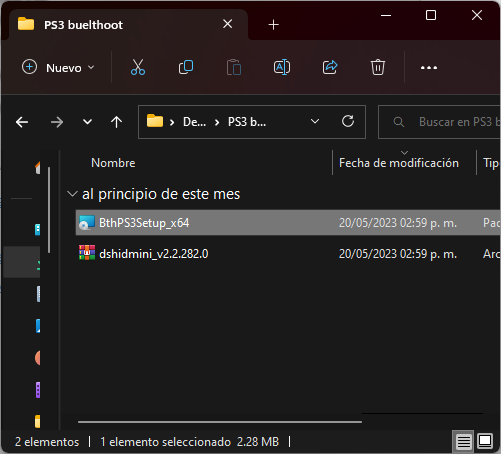Click the De... breadcrumb segment
The width and height of the screenshot is (501, 454).
(x=194, y=122)
